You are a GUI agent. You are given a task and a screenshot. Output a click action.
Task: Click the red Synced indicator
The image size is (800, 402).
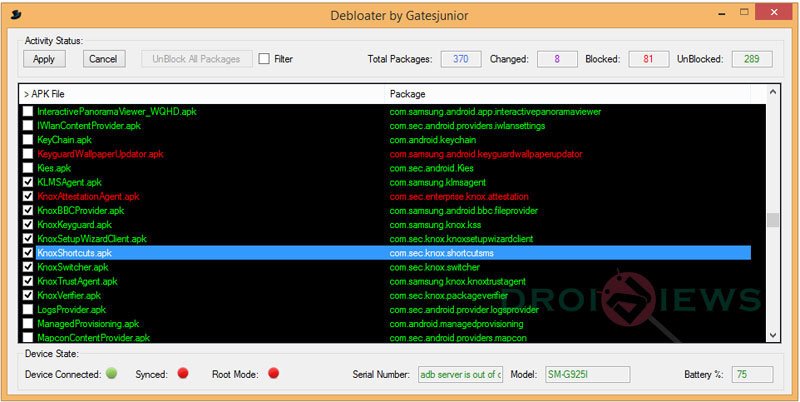183,373
